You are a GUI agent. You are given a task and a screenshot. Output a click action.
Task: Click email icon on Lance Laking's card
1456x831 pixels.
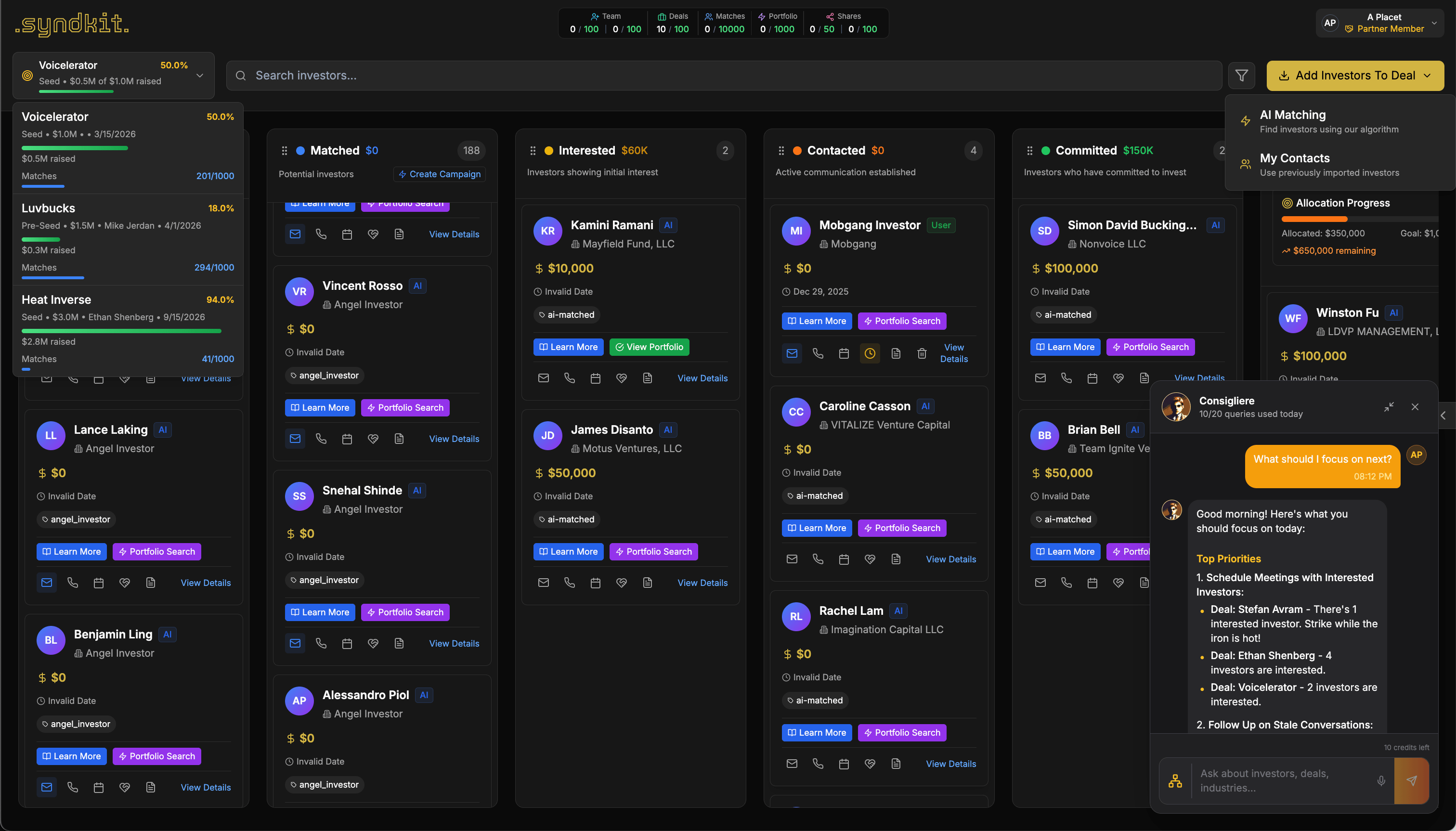pyautogui.click(x=47, y=583)
